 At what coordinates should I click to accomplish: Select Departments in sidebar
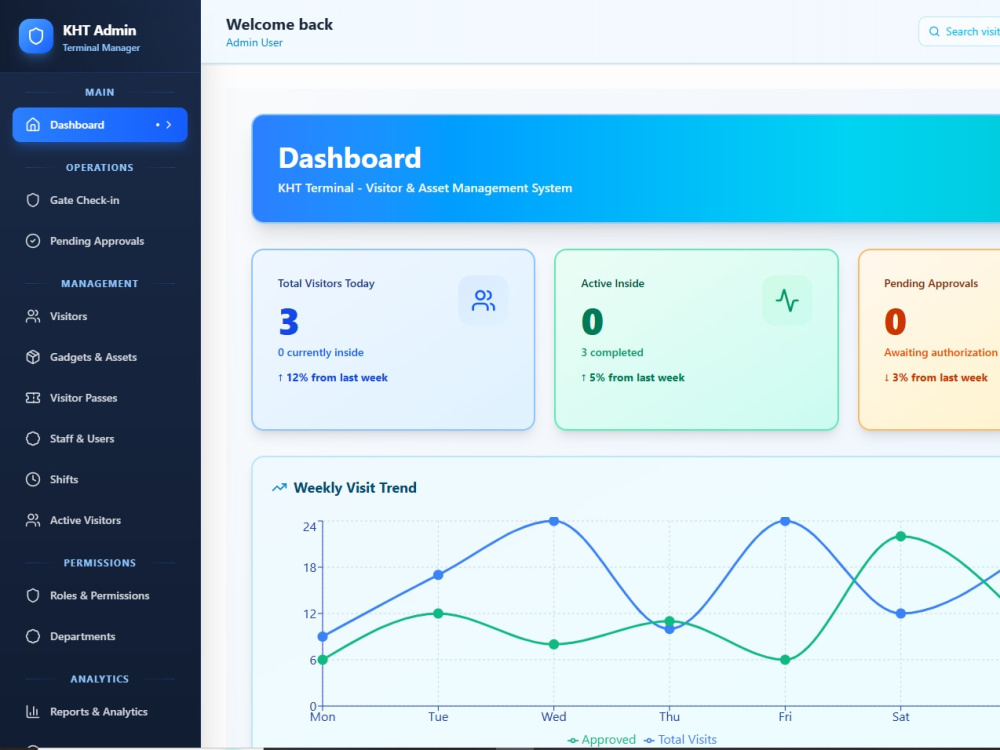coord(100,636)
